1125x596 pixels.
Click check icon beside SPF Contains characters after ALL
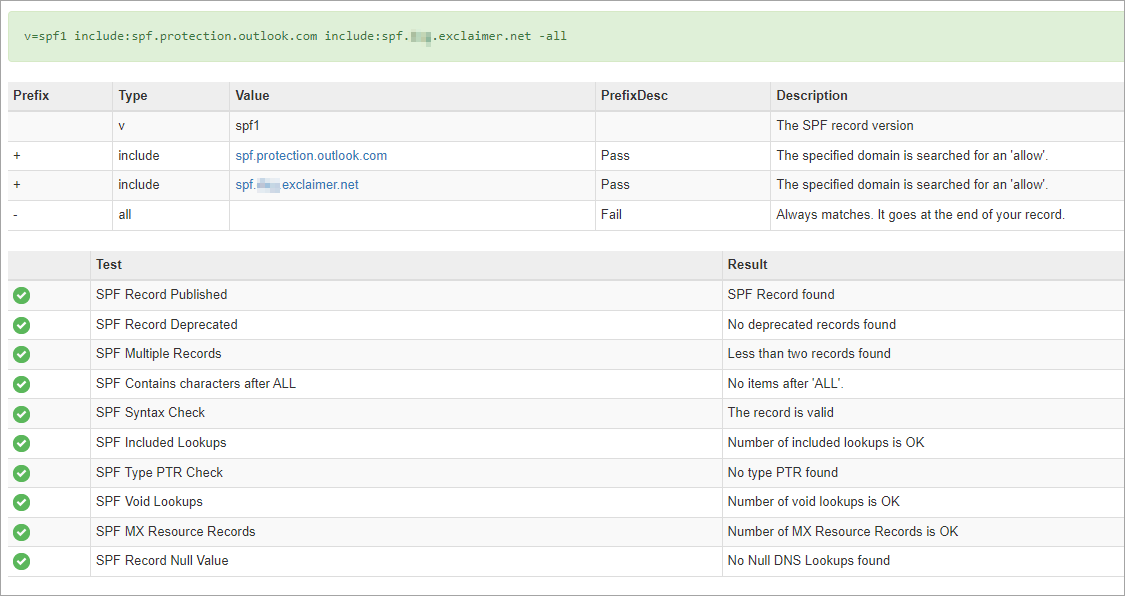coord(22,384)
